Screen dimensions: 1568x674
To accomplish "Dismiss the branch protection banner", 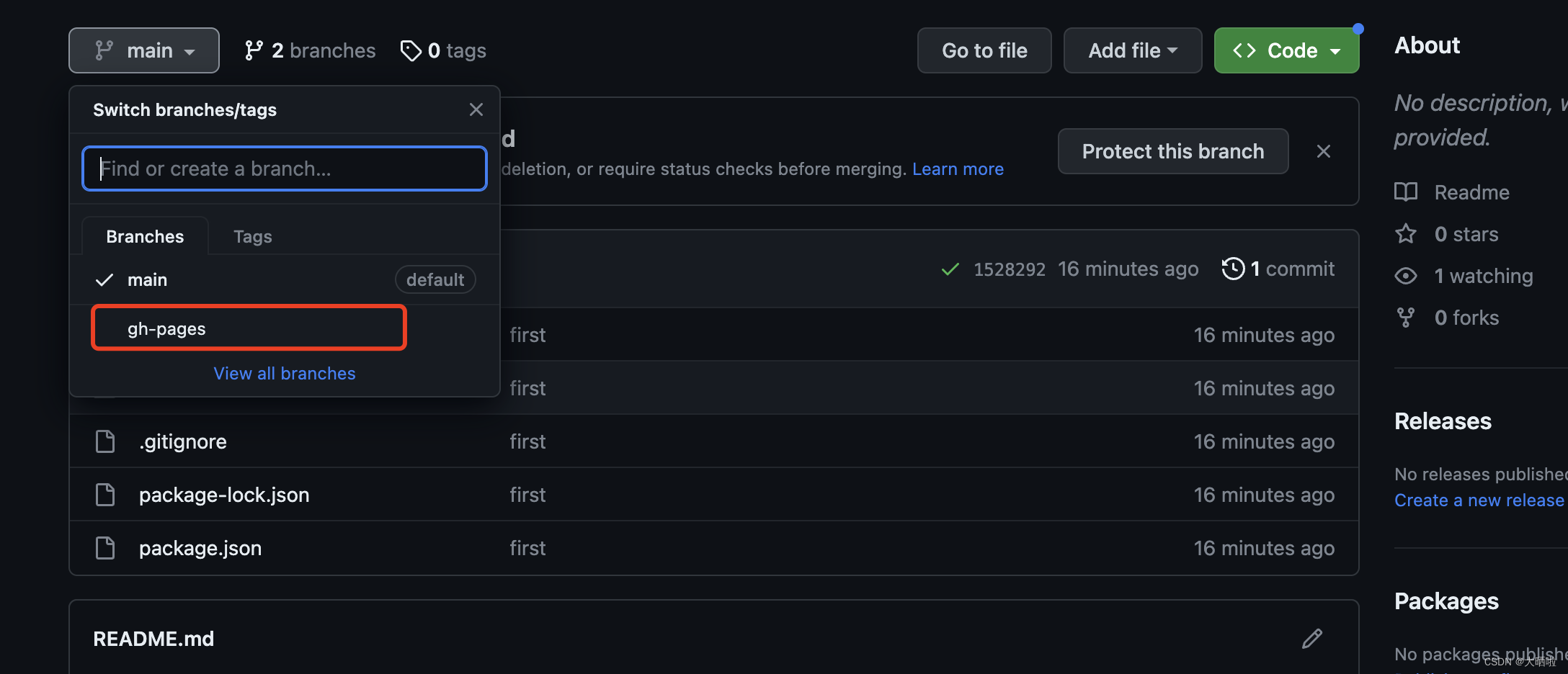I will pos(1323,151).
